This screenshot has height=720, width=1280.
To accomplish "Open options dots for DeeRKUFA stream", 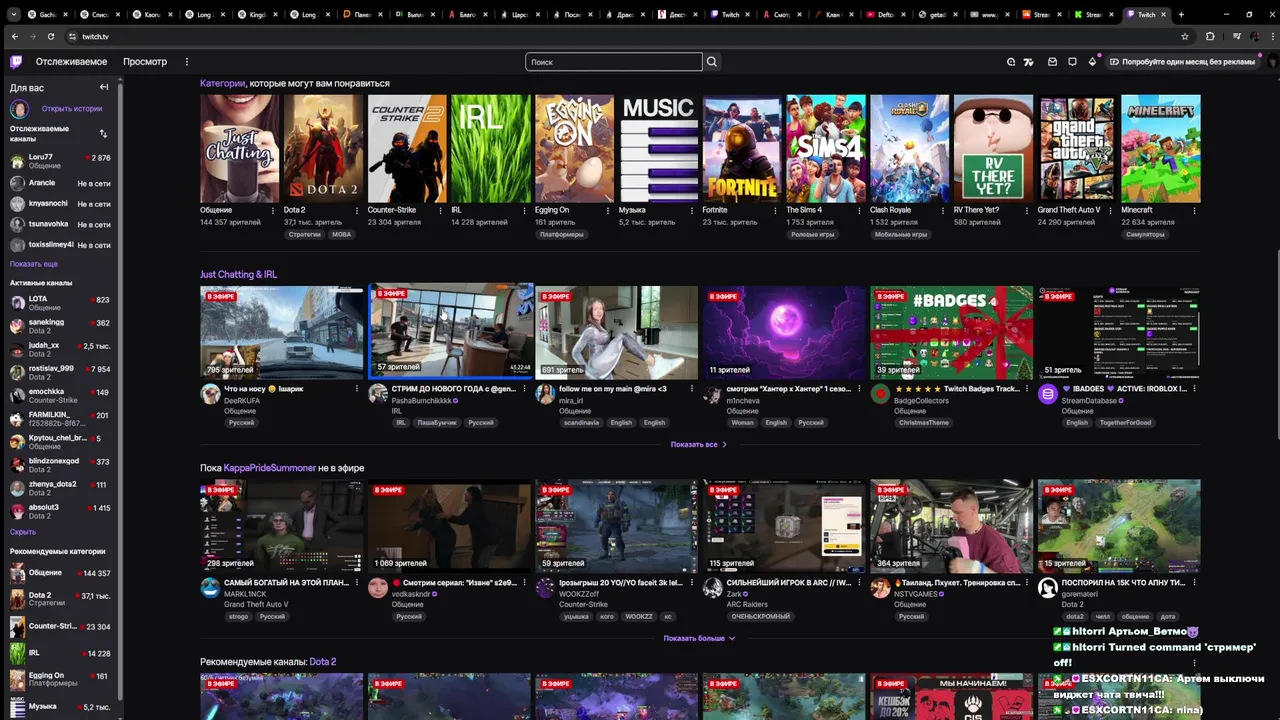I will coord(356,389).
